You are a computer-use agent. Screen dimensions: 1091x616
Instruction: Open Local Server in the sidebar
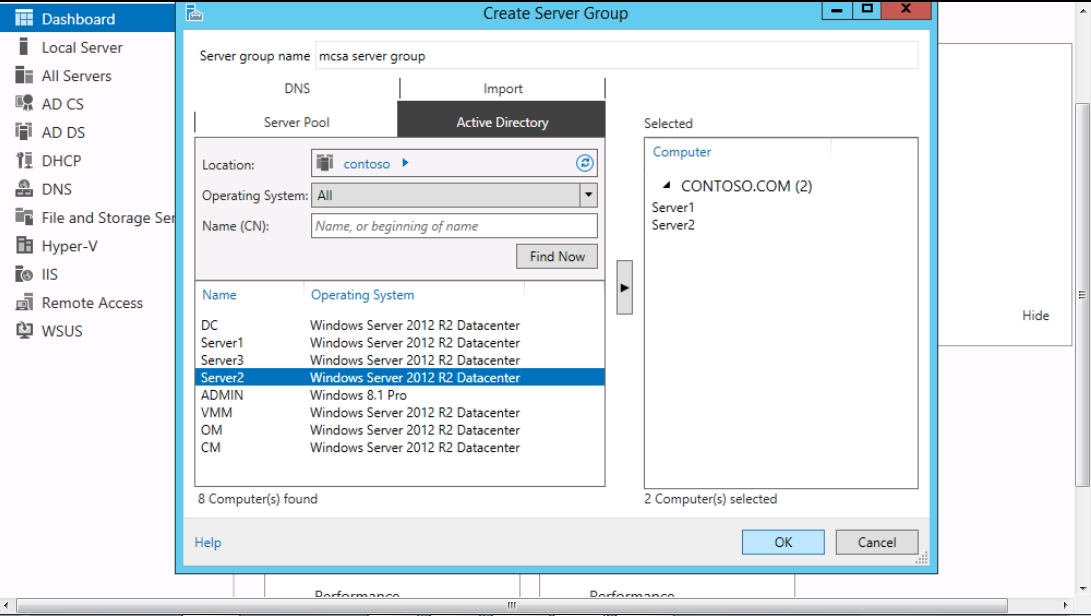coord(82,47)
